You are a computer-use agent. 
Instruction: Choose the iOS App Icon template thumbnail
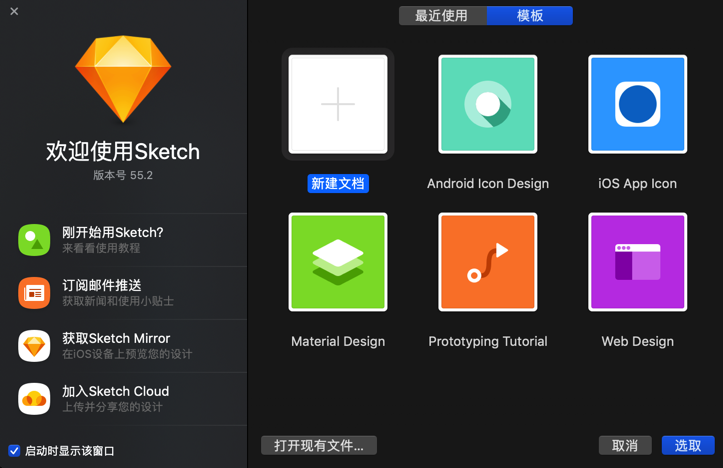tap(638, 104)
